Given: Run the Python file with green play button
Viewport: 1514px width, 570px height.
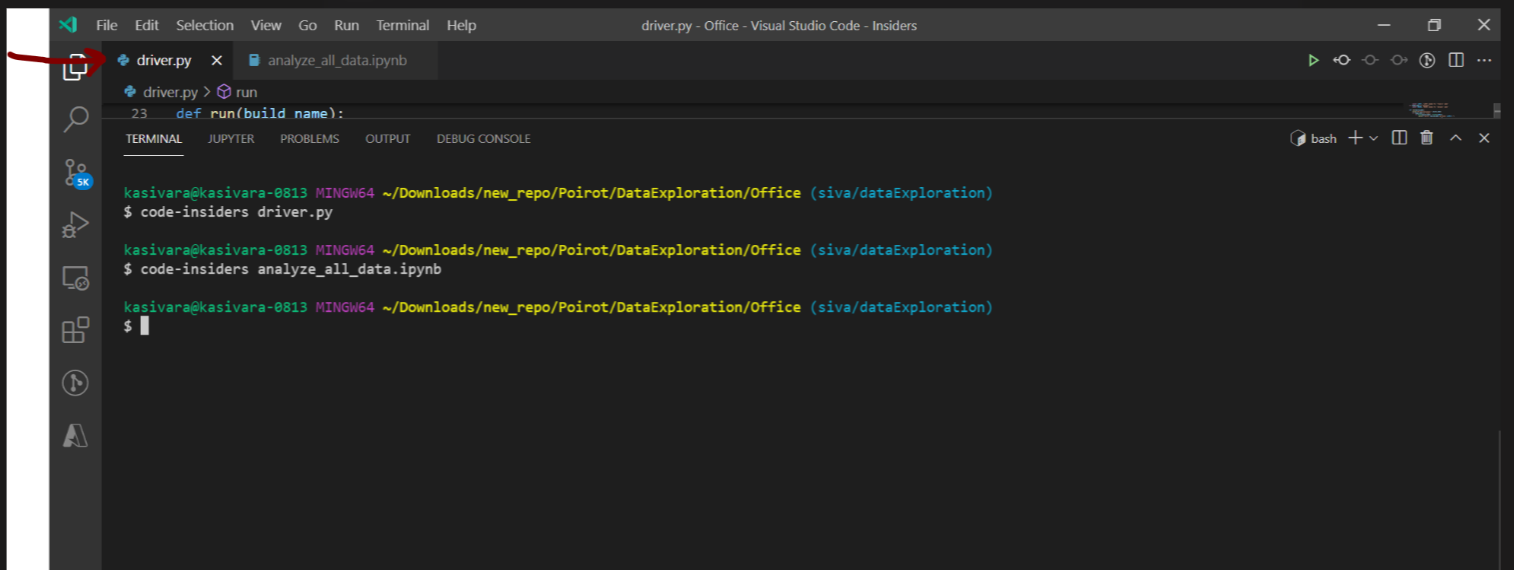Looking at the screenshot, I should [x=1313, y=60].
